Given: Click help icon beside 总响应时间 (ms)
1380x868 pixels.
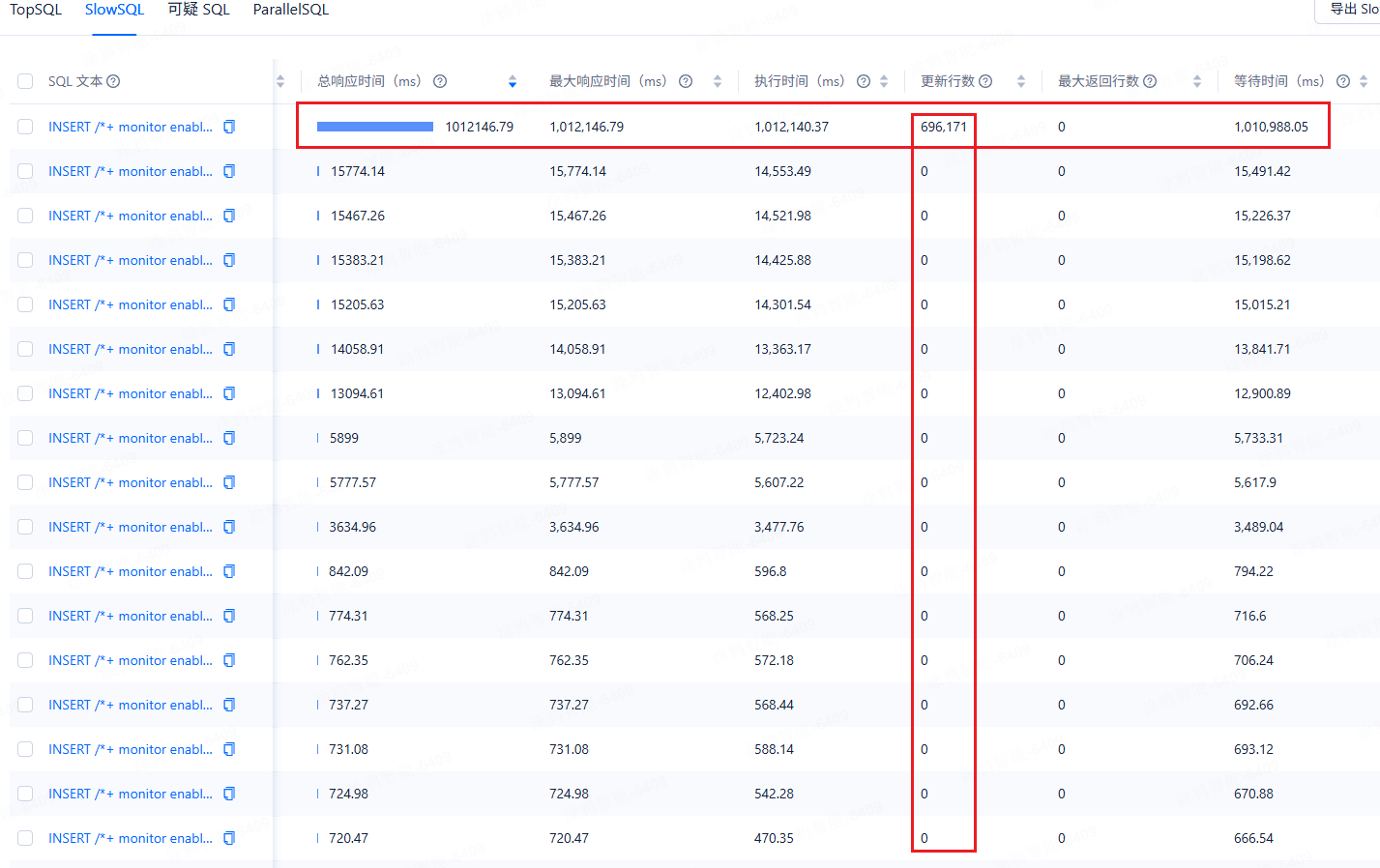Looking at the screenshot, I should (x=440, y=81).
